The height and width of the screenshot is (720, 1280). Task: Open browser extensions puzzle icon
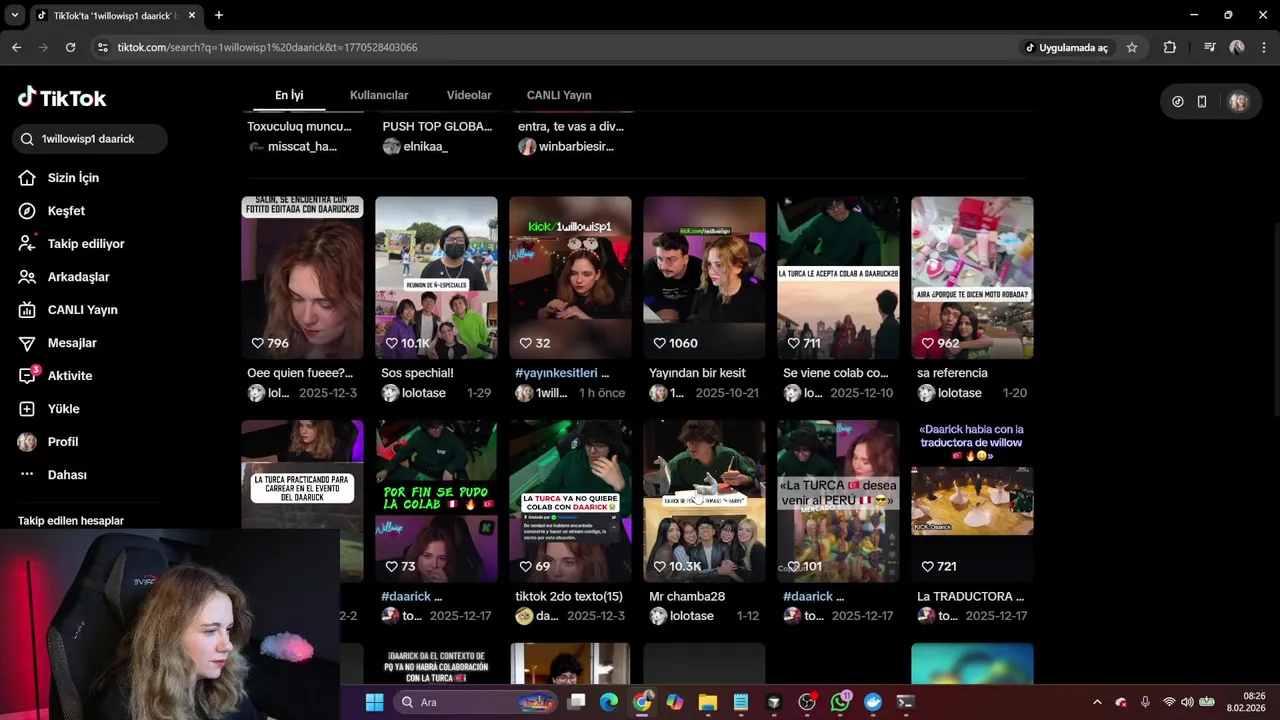pos(1170,47)
